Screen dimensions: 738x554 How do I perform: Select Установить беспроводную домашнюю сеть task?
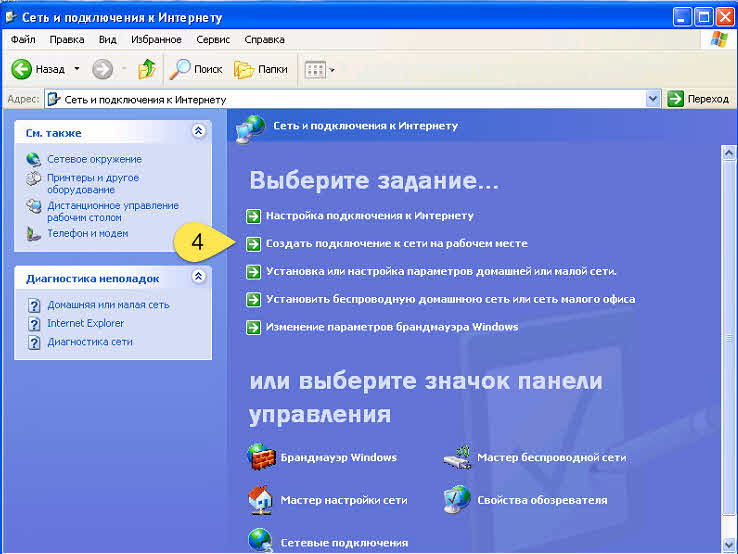coord(450,299)
